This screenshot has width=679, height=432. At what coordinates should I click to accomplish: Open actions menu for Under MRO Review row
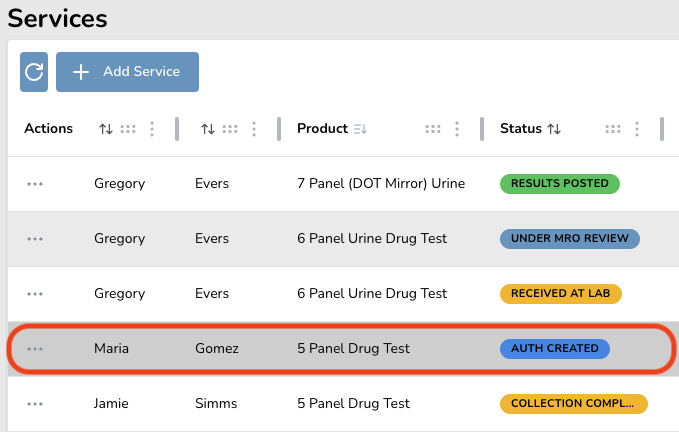pos(35,239)
